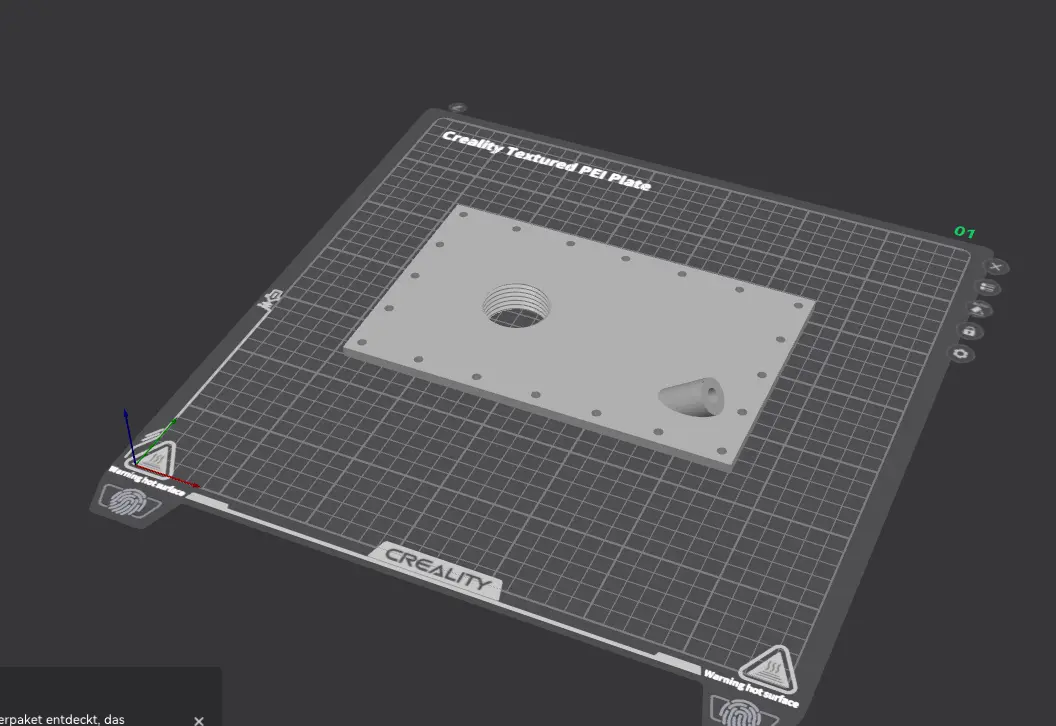The width and height of the screenshot is (1056, 726).
Task: Toggle the plate lock icon
Action: 970,331
